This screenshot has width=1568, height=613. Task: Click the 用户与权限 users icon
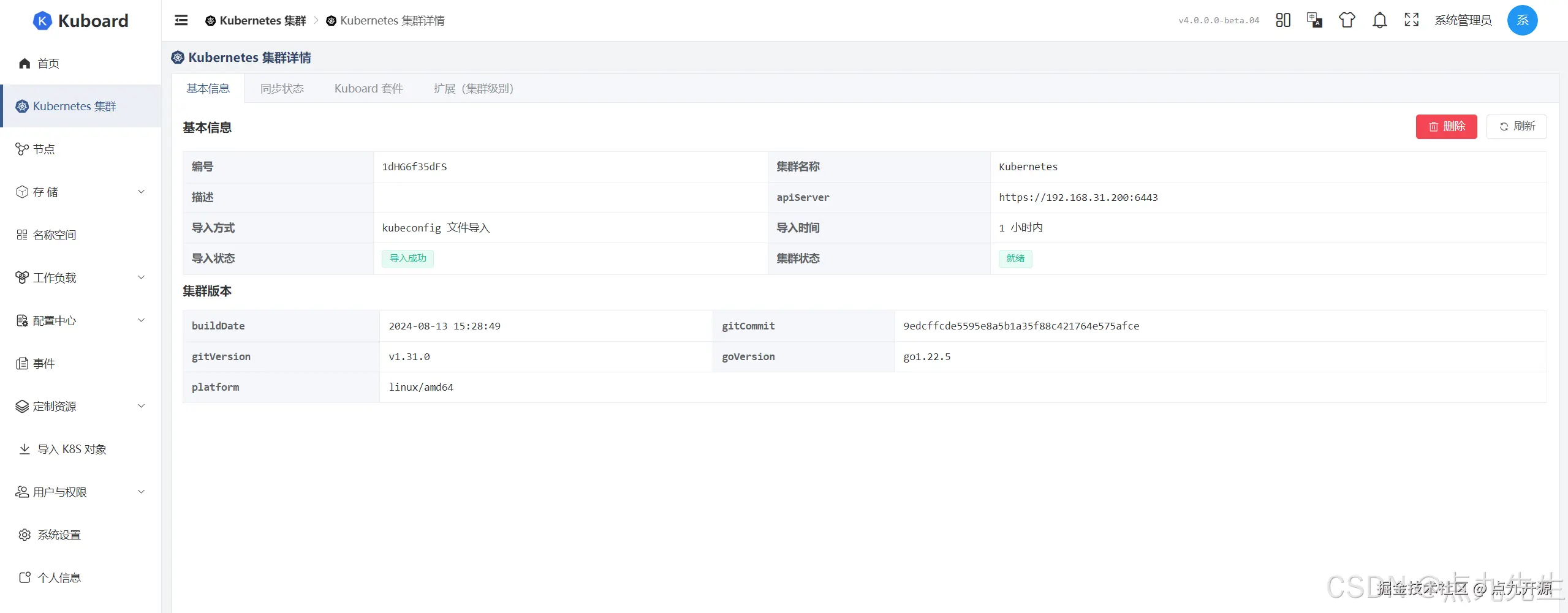pyautogui.click(x=22, y=492)
